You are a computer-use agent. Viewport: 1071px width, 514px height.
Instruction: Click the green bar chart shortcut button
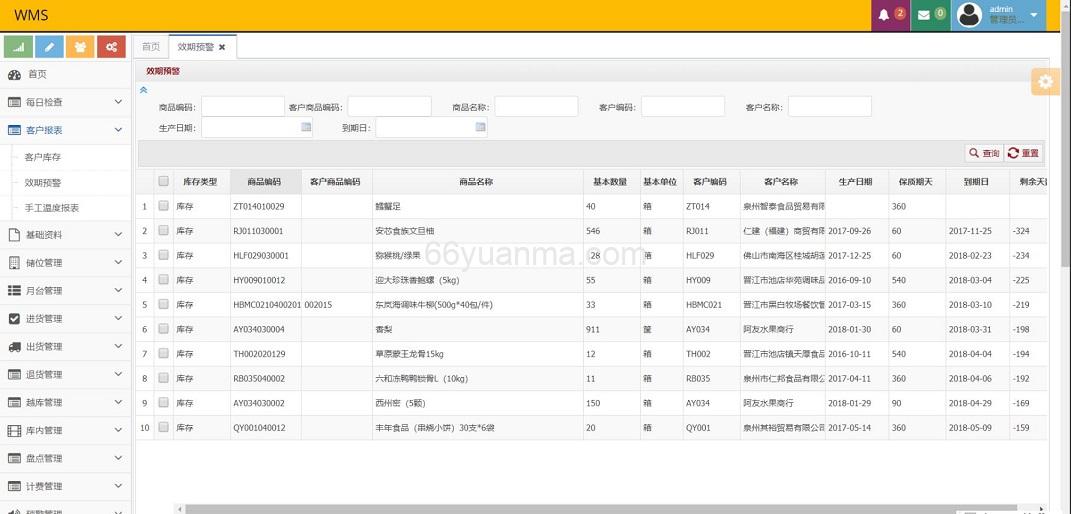(18, 46)
